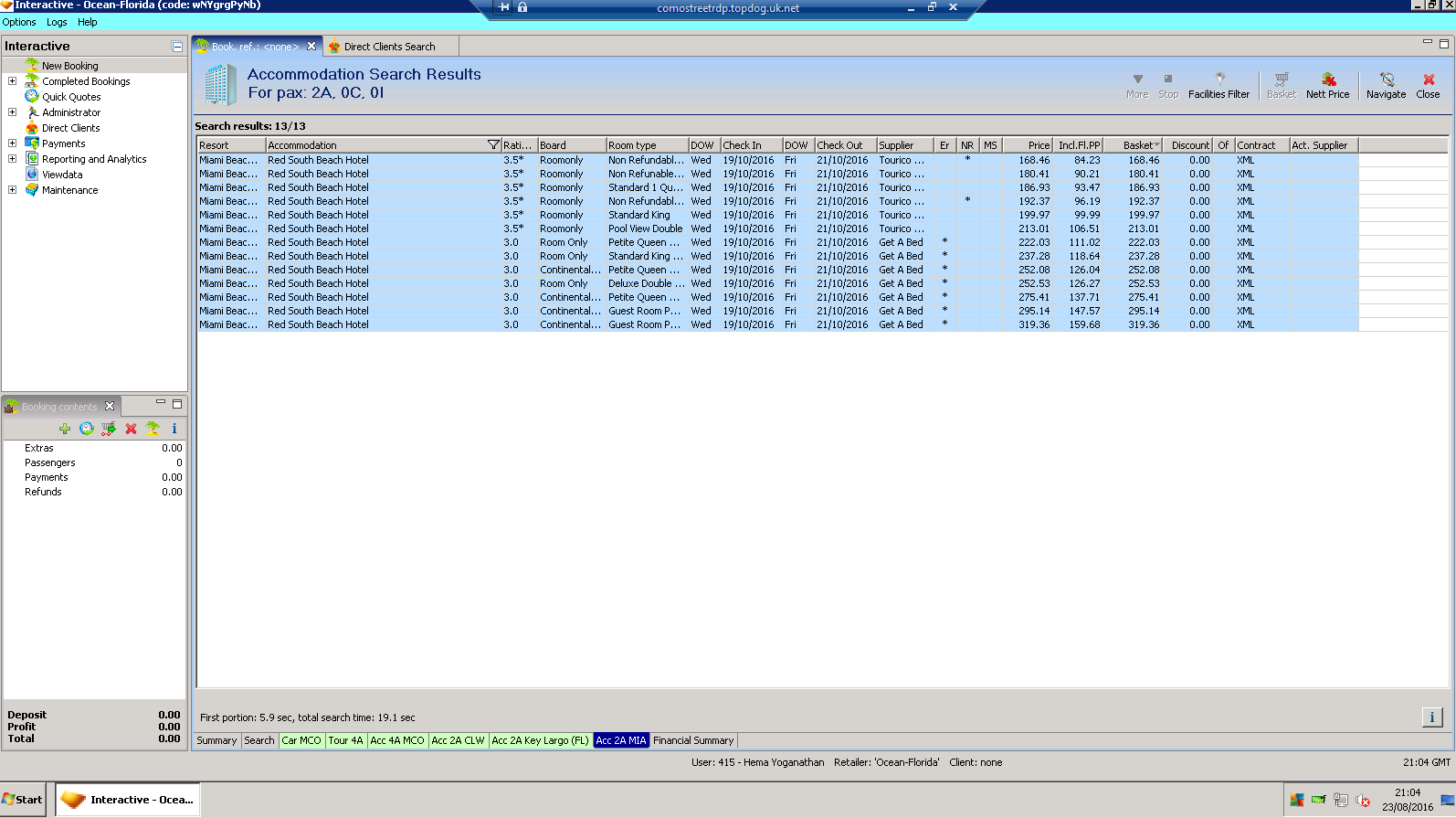Click the red Close button in results toolbar
Viewport: 1456px width, 818px height.
pos(1428,85)
